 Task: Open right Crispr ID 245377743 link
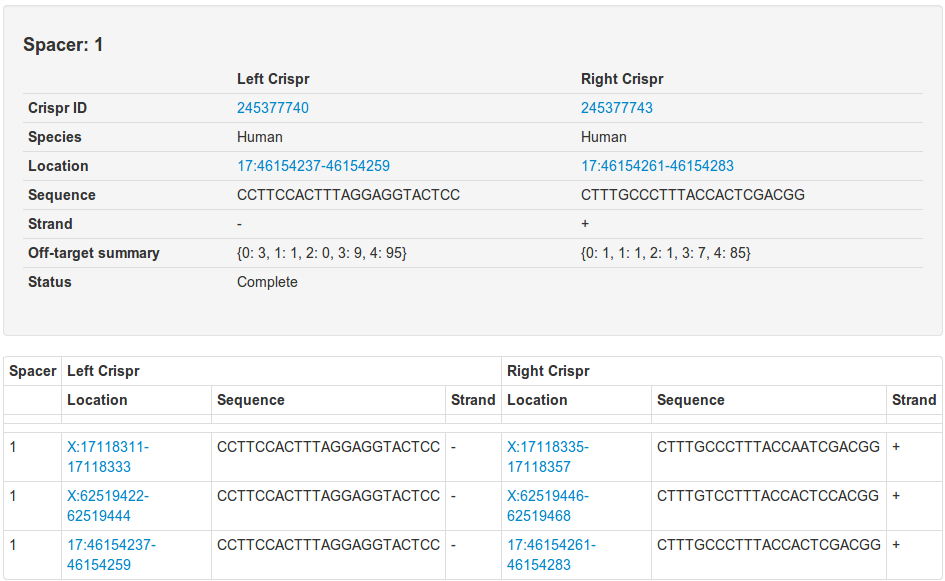pos(616,108)
